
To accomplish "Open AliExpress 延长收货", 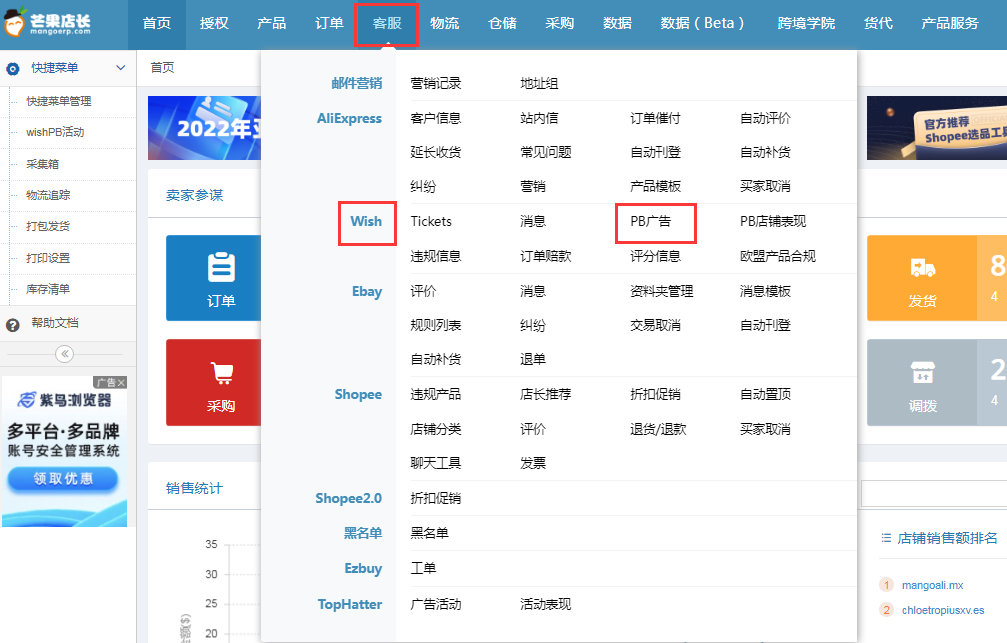I will point(435,152).
